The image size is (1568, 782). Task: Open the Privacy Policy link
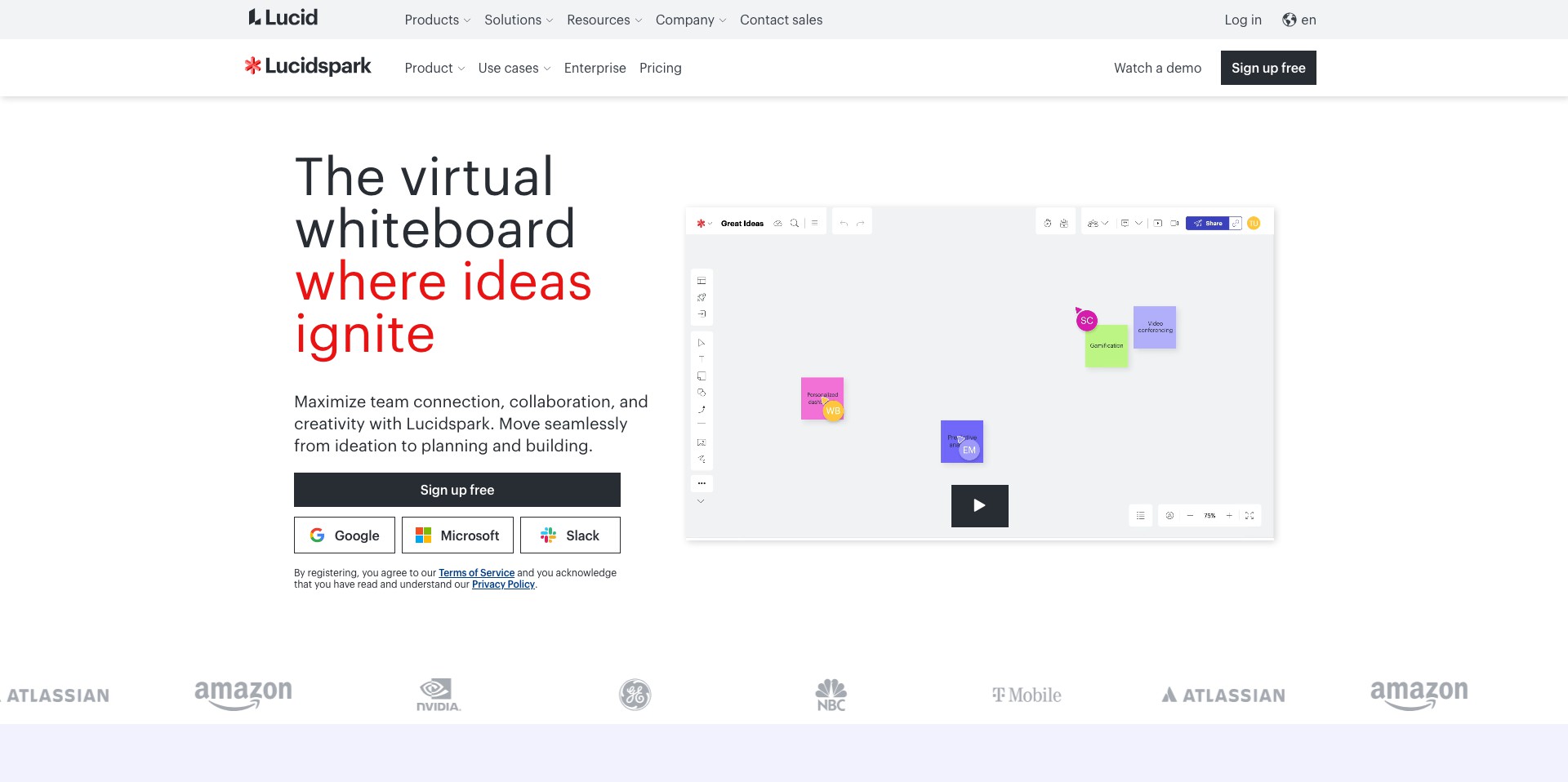(x=503, y=584)
